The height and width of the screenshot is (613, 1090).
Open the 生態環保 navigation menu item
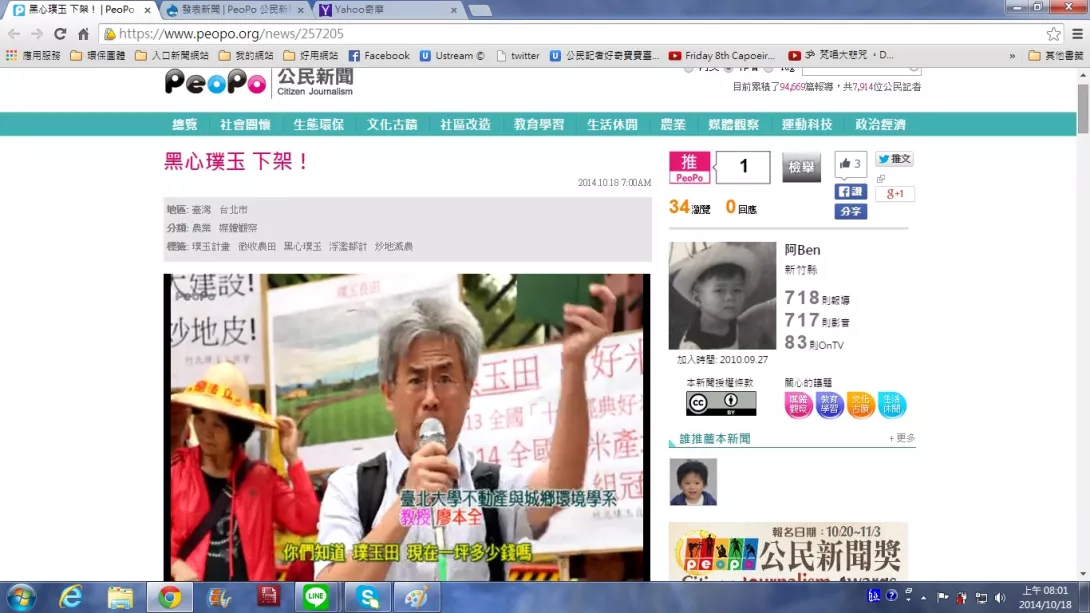click(x=318, y=124)
